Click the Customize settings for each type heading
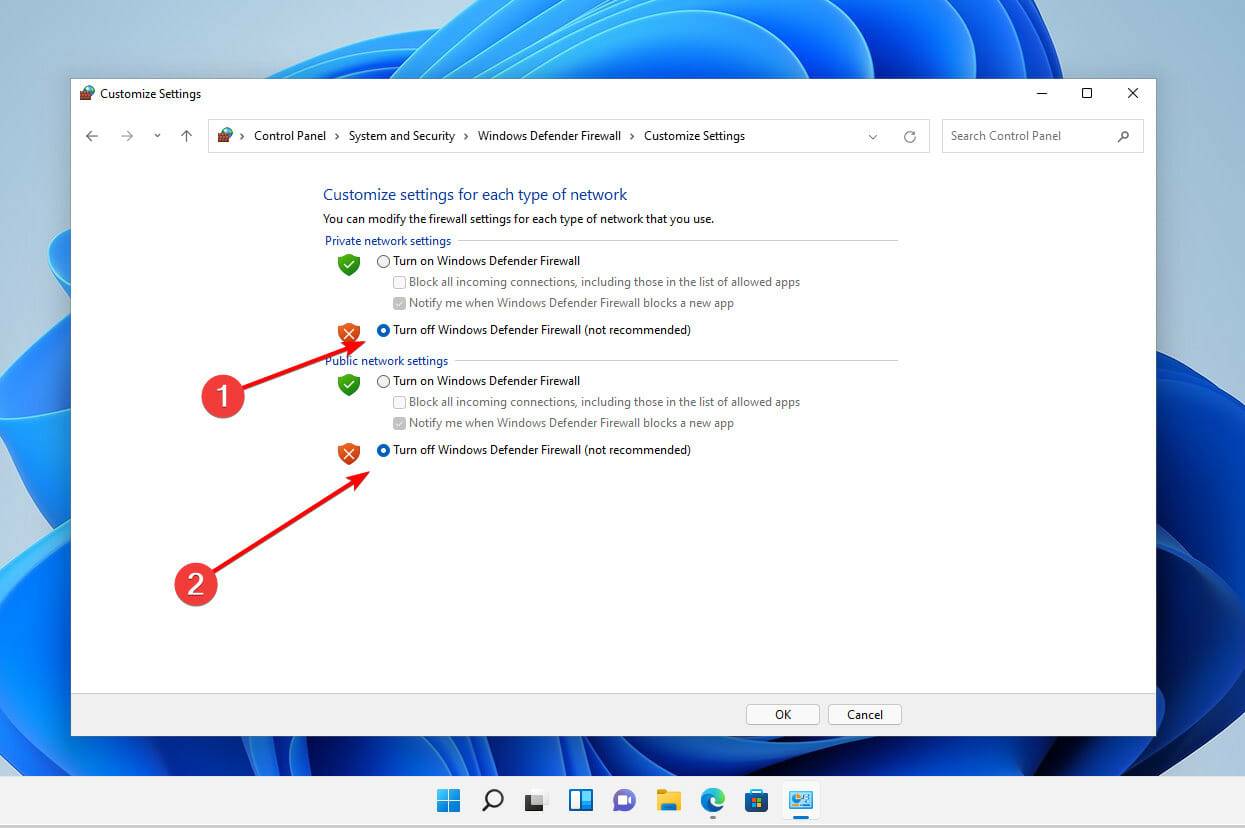Viewport: 1245px width, 828px height. pyautogui.click(x=475, y=195)
